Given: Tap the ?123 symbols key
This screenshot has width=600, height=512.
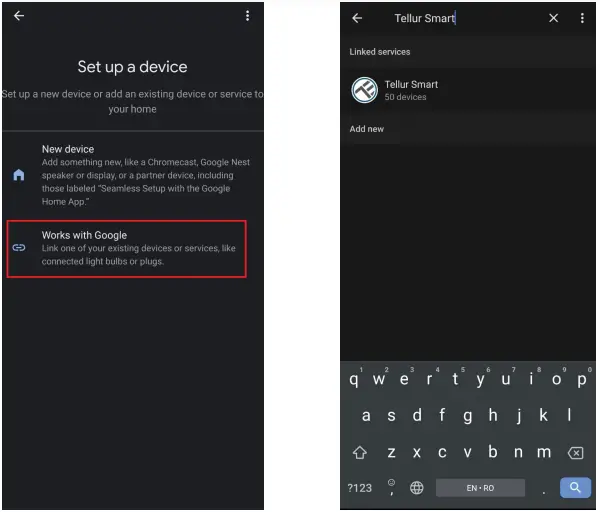Looking at the screenshot, I should point(359,488).
